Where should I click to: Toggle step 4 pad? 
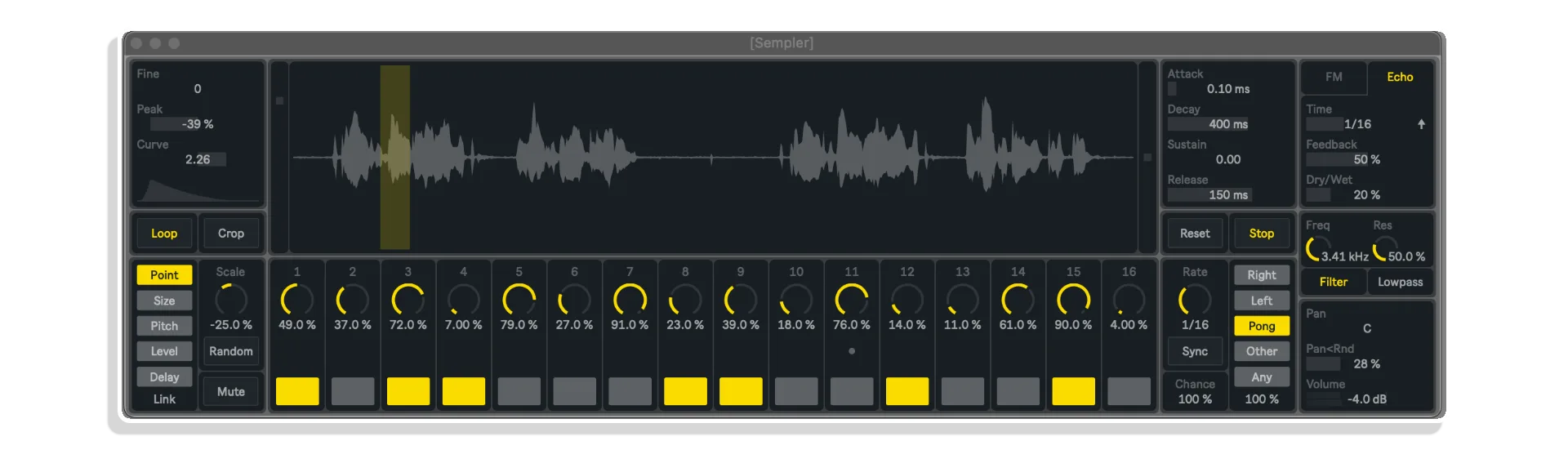464,391
